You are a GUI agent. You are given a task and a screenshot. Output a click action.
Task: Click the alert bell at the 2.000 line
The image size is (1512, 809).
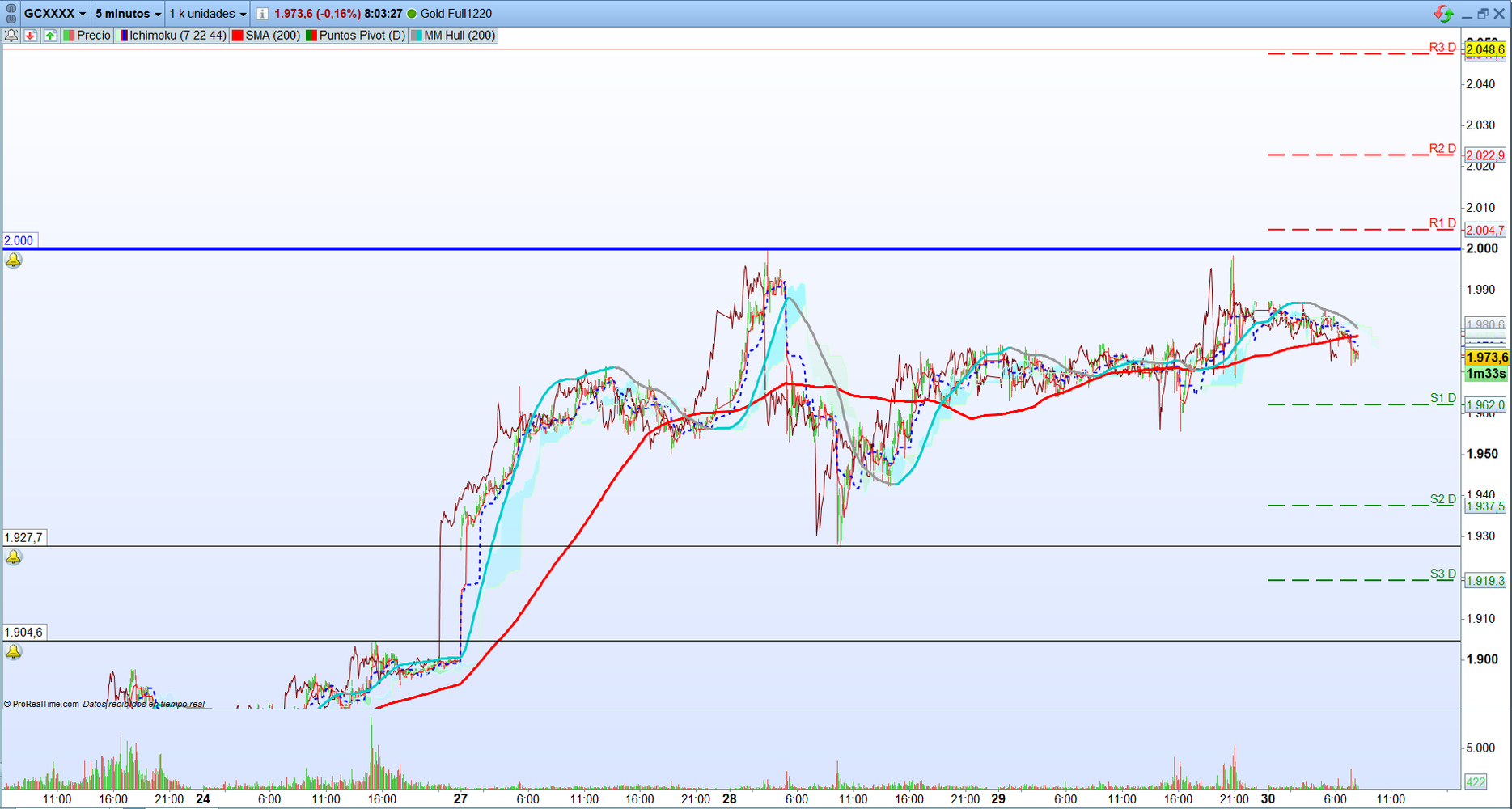14,260
